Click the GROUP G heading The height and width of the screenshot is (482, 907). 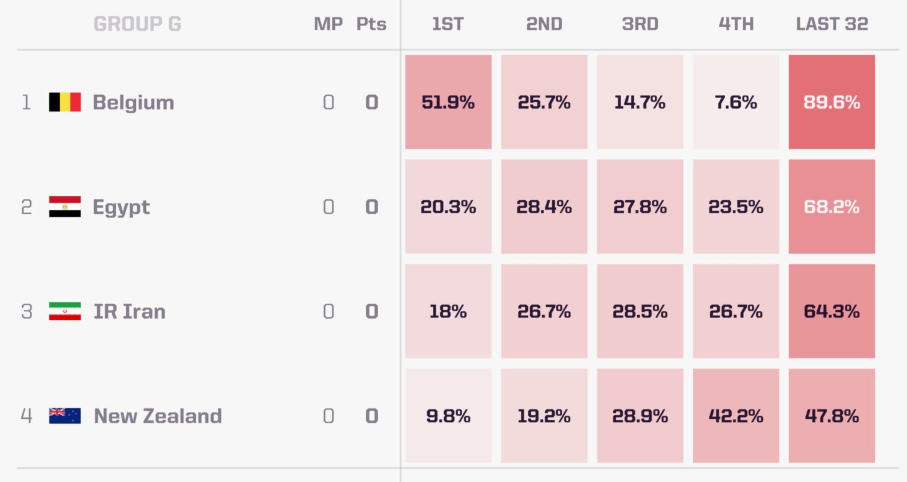click(x=138, y=24)
